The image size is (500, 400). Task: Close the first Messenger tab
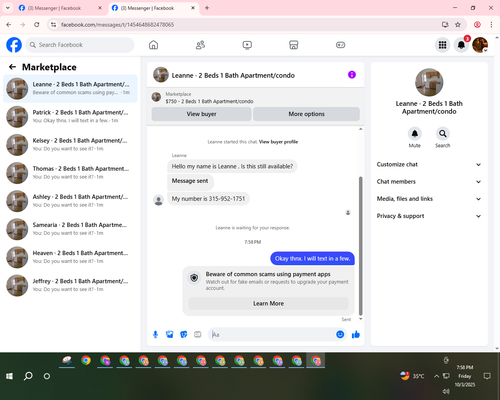coord(100,8)
